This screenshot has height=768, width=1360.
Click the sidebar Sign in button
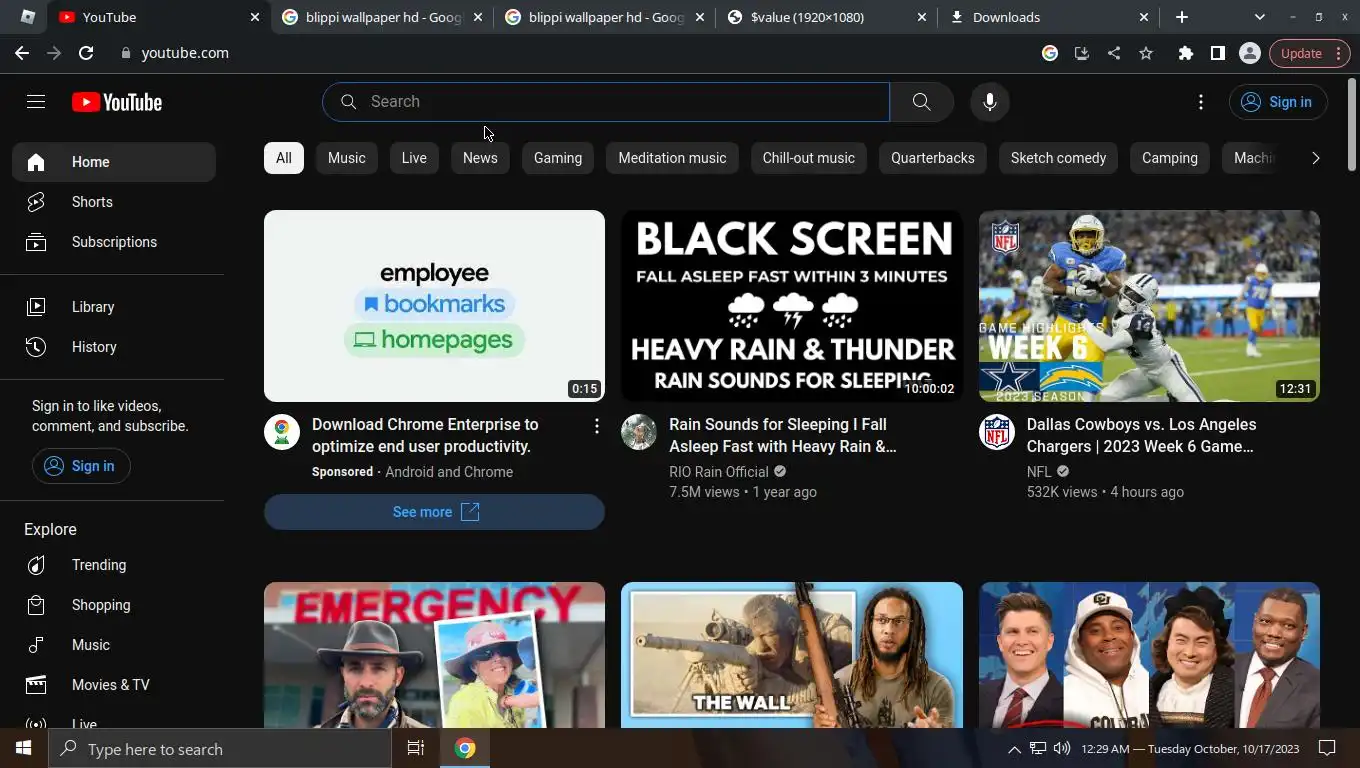(x=81, y=466)
